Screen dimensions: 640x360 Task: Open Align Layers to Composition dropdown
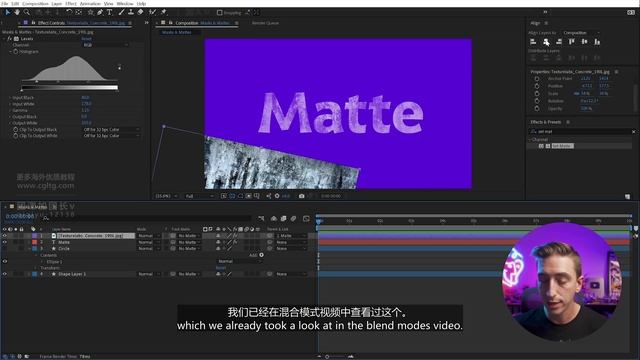coord(581,33)
